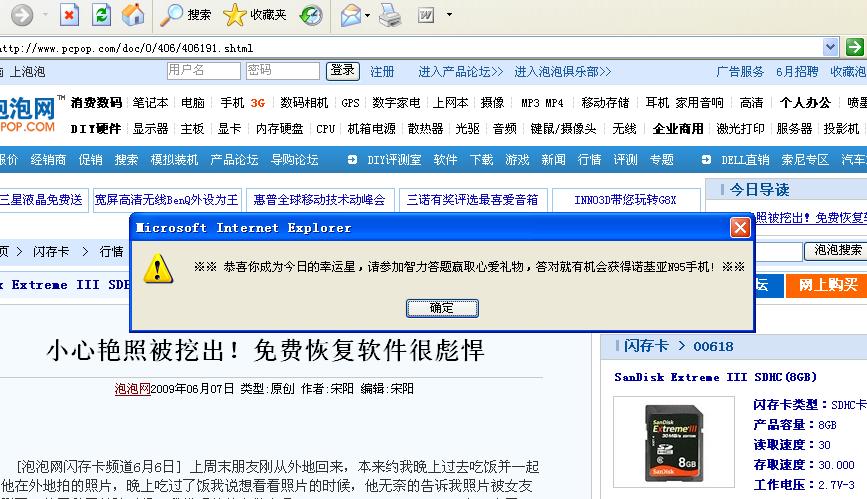Select 3G category link
This screenshot has height=499, width=867.
click(258, 103)
